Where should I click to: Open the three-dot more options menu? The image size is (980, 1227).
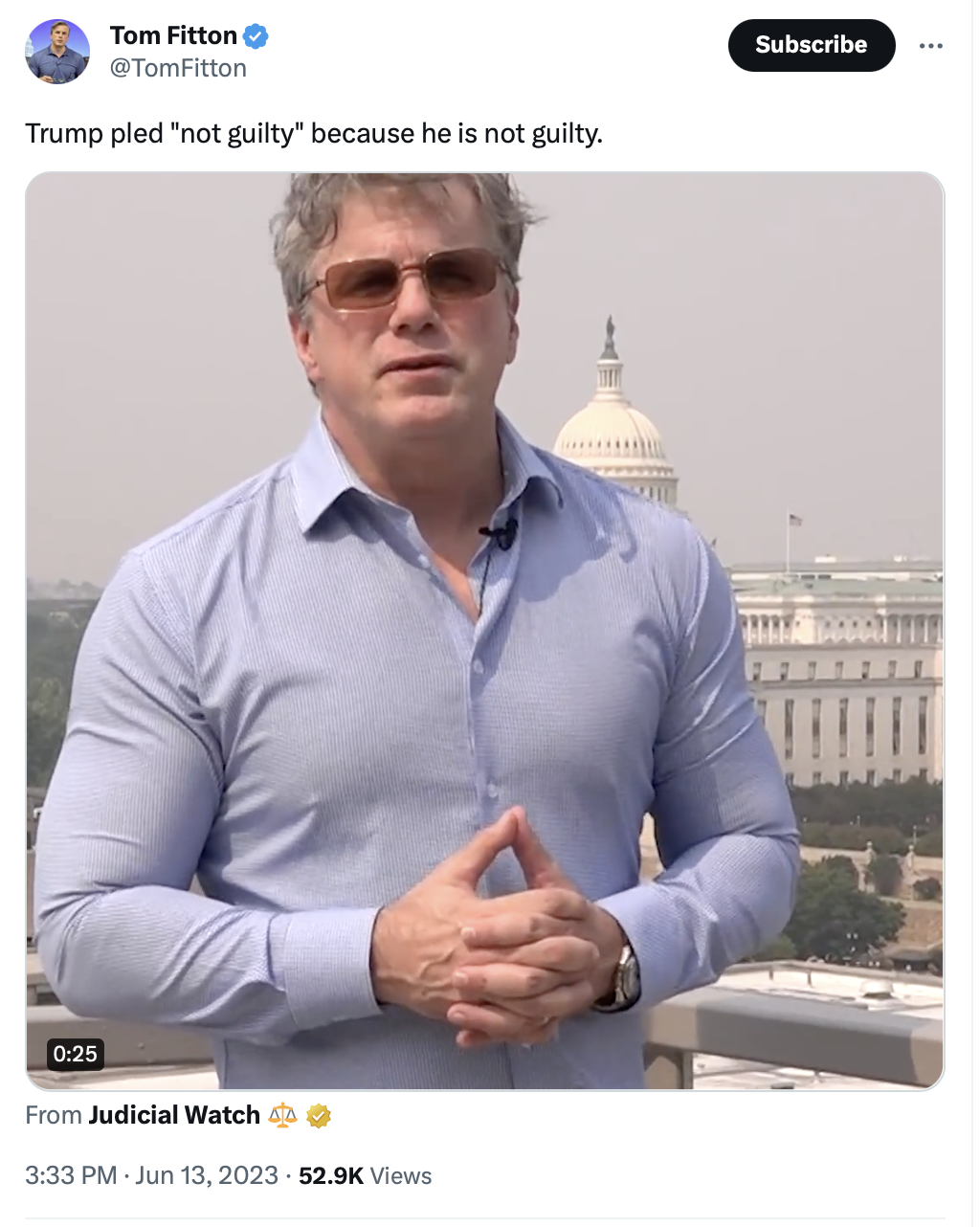[x=930, y=46]
